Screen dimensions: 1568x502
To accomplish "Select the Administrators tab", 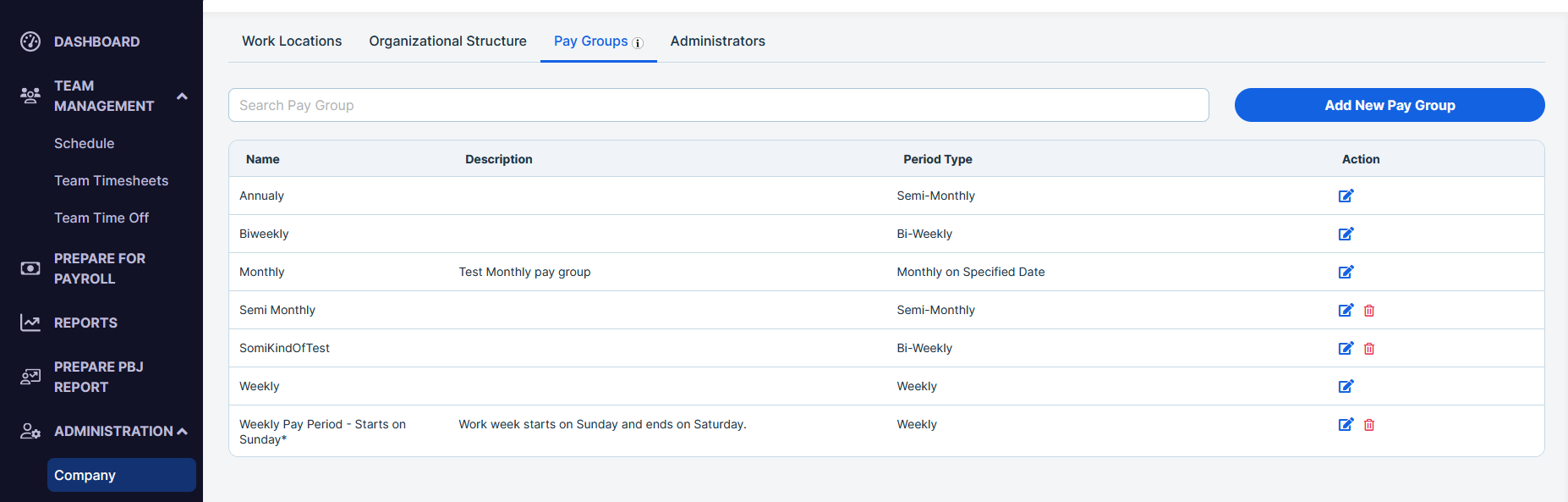I will click(717, 41).
